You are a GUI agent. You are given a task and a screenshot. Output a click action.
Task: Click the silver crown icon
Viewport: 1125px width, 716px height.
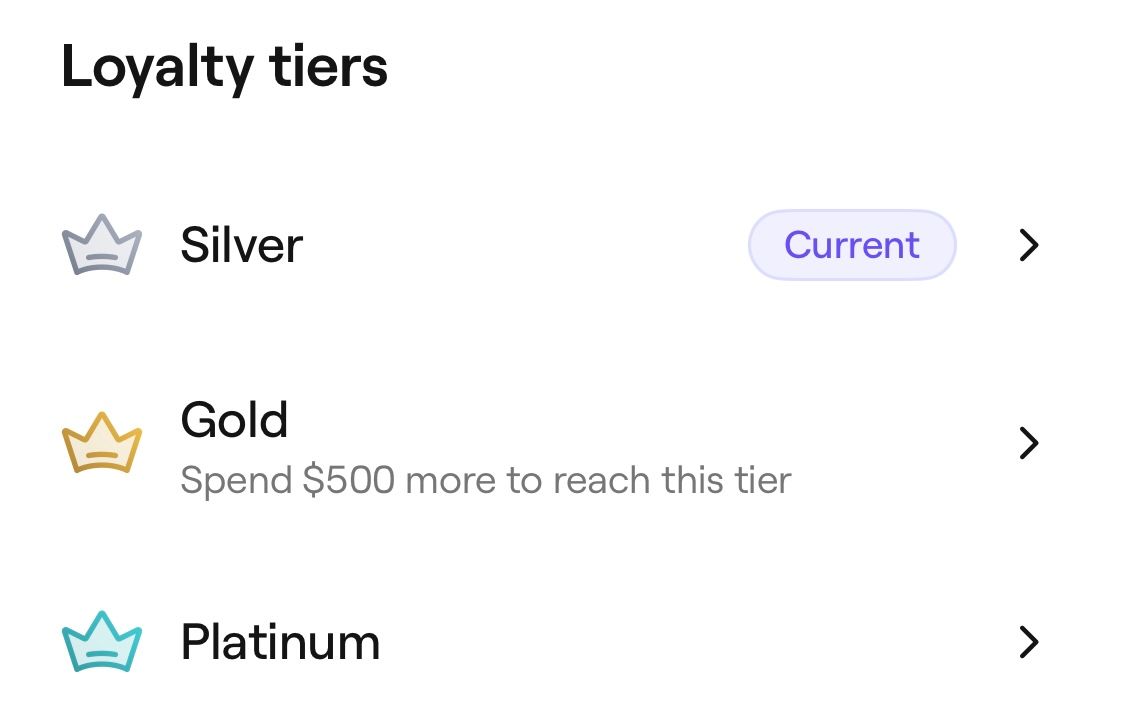pos(101,245)
